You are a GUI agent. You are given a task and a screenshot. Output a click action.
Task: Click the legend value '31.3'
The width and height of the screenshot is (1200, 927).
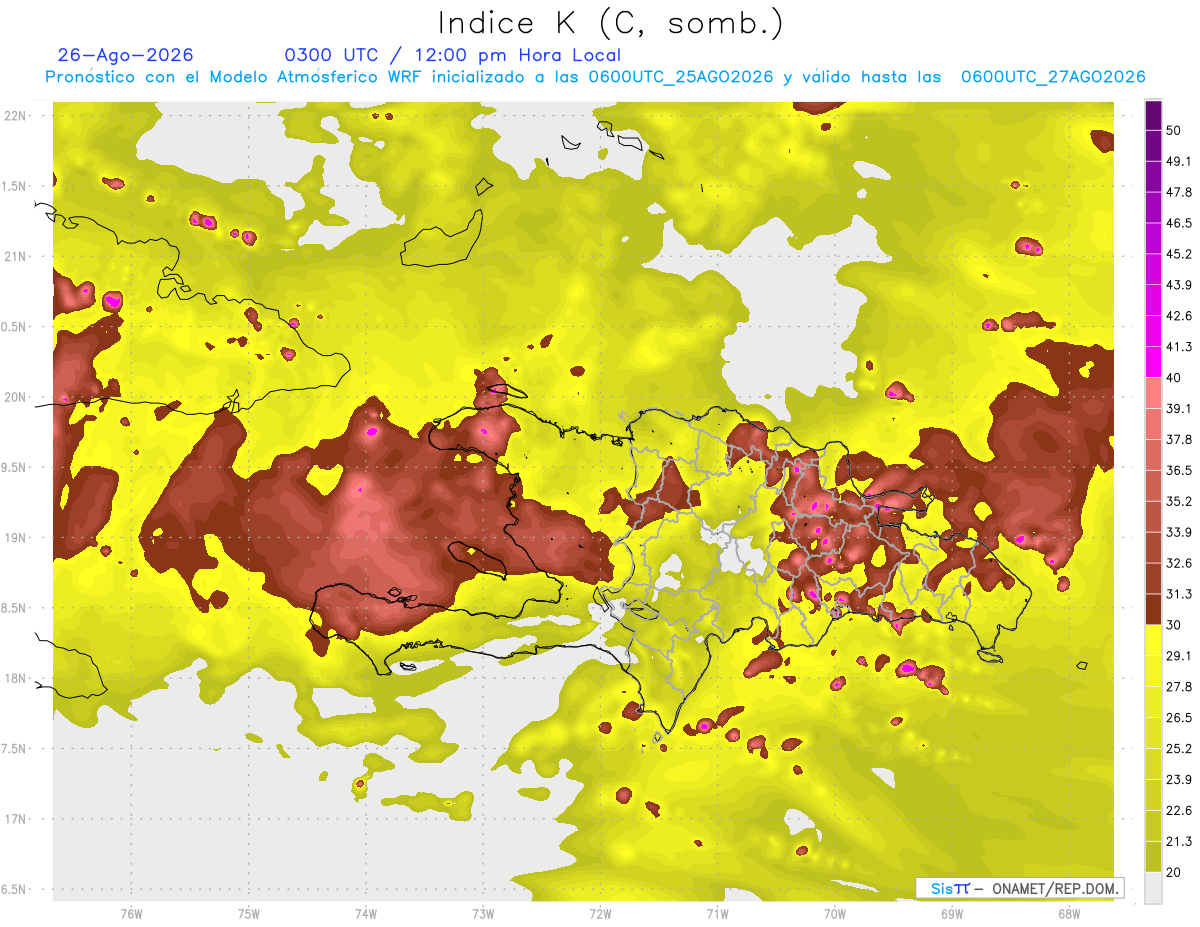point(1178,594)
